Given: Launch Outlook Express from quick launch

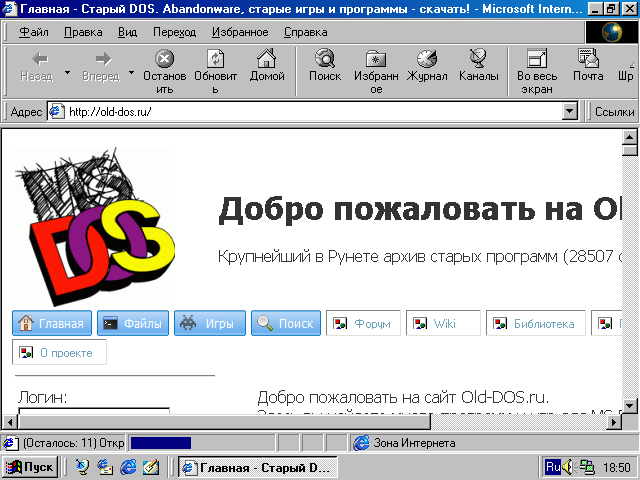Looking at the screenshot, I should tap(105, 467).
